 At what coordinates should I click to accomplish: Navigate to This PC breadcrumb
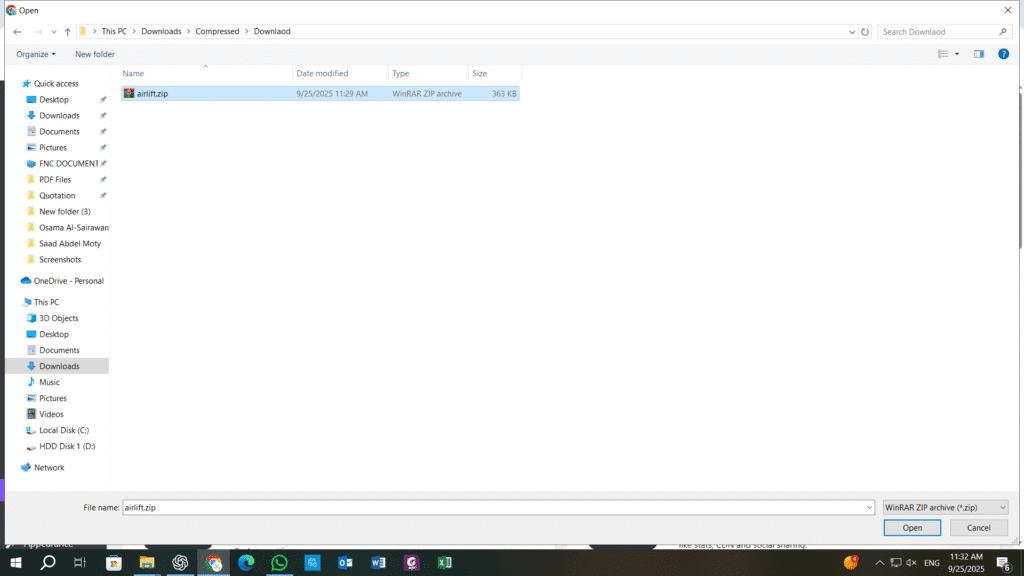[x=114, y=31]
